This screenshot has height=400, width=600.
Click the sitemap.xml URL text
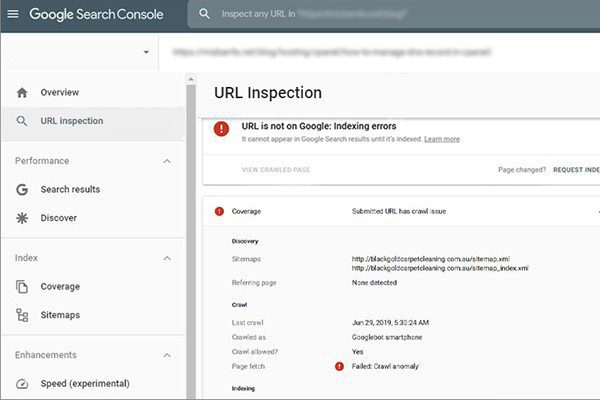431,259
